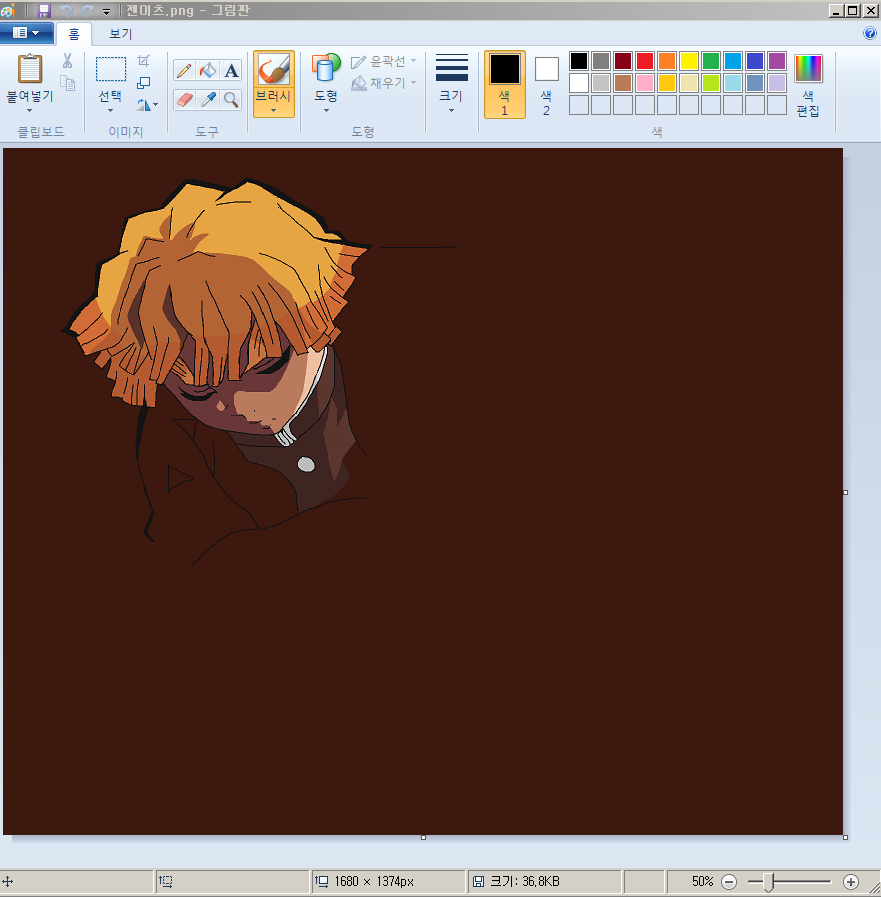Choose the red swatch in the palette
The image size is (881, 897).
(x=645, y=61)
